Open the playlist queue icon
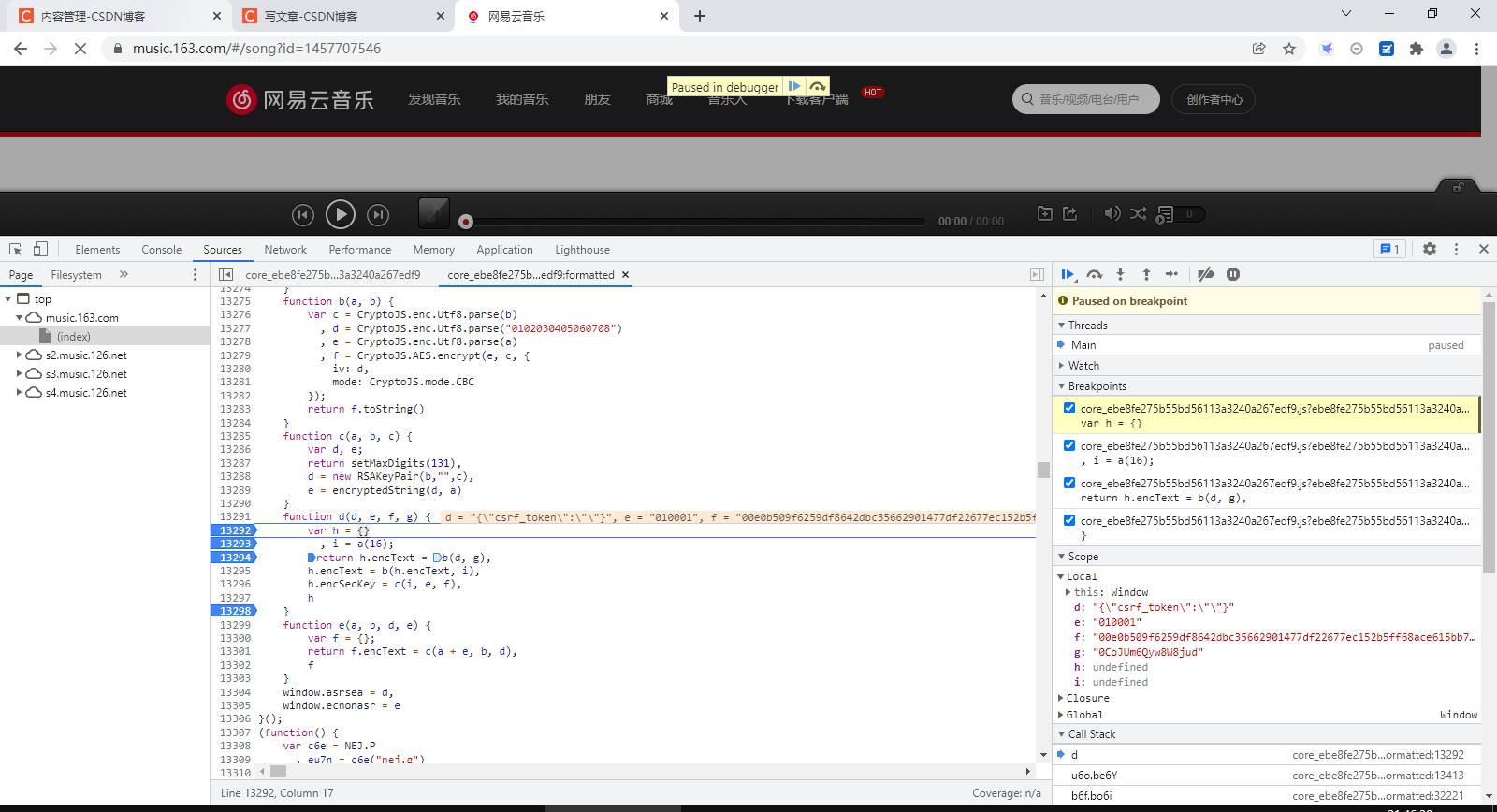The width and height of the screenshot is (1497, 812). point(1165,214)
